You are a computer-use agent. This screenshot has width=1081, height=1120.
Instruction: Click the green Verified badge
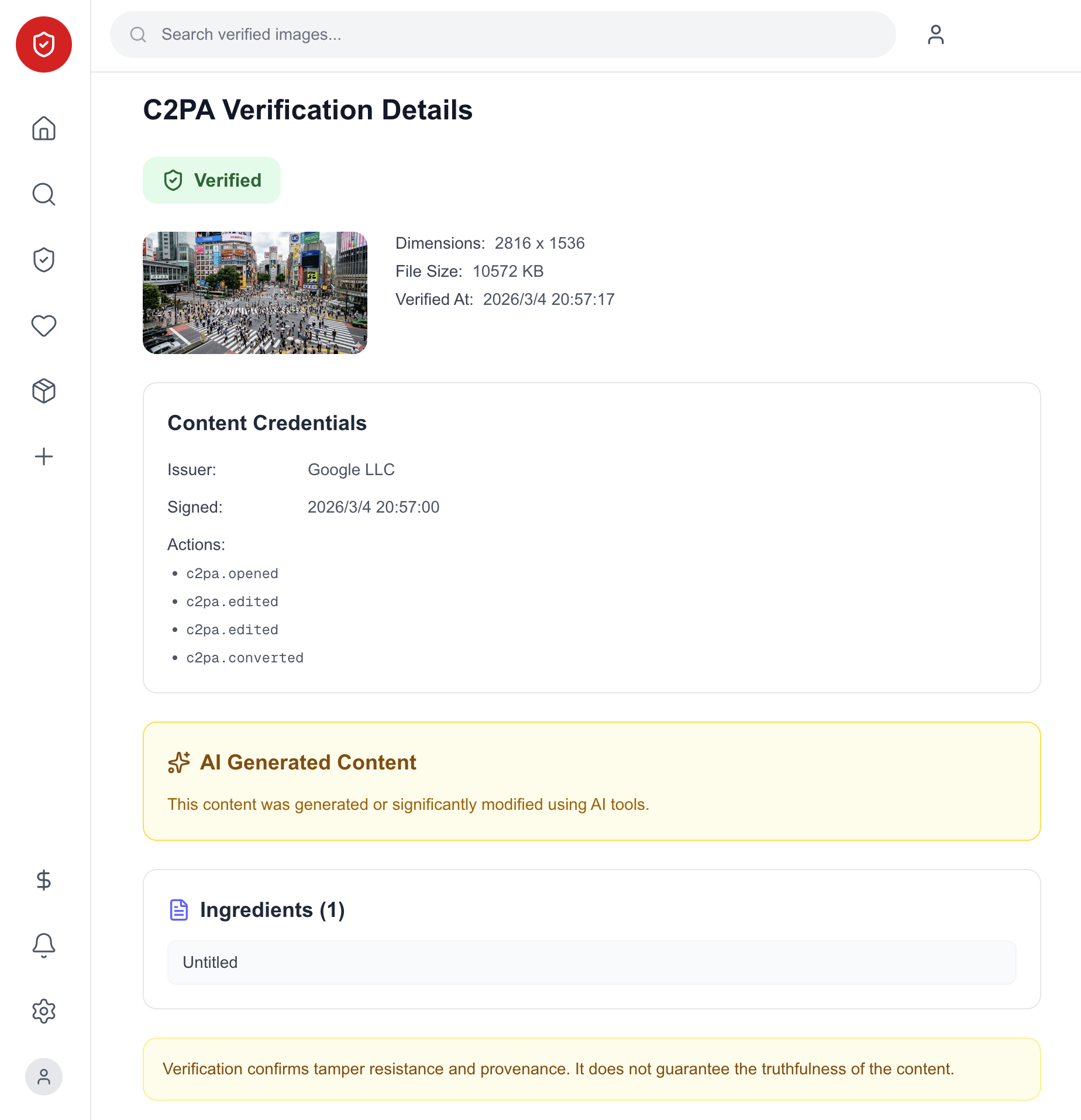pos(212,180)
